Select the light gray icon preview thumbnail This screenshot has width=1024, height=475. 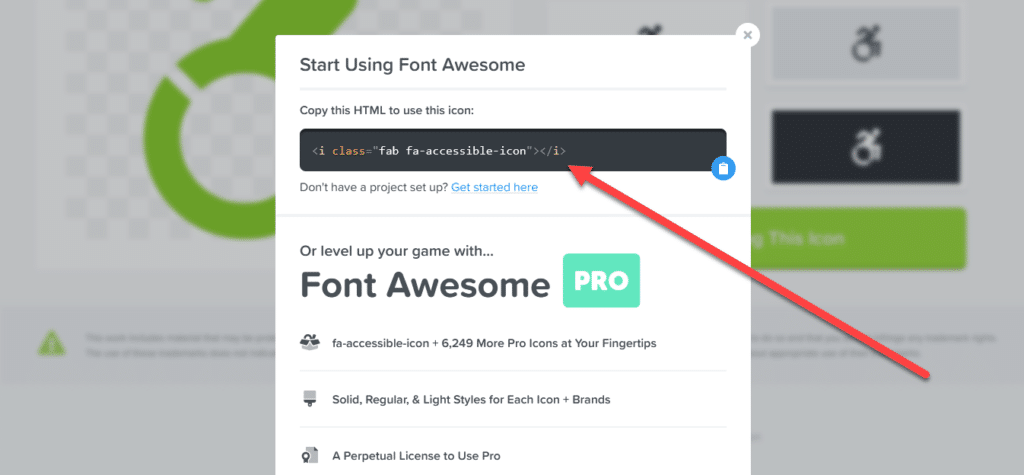(x=866, y=43)
